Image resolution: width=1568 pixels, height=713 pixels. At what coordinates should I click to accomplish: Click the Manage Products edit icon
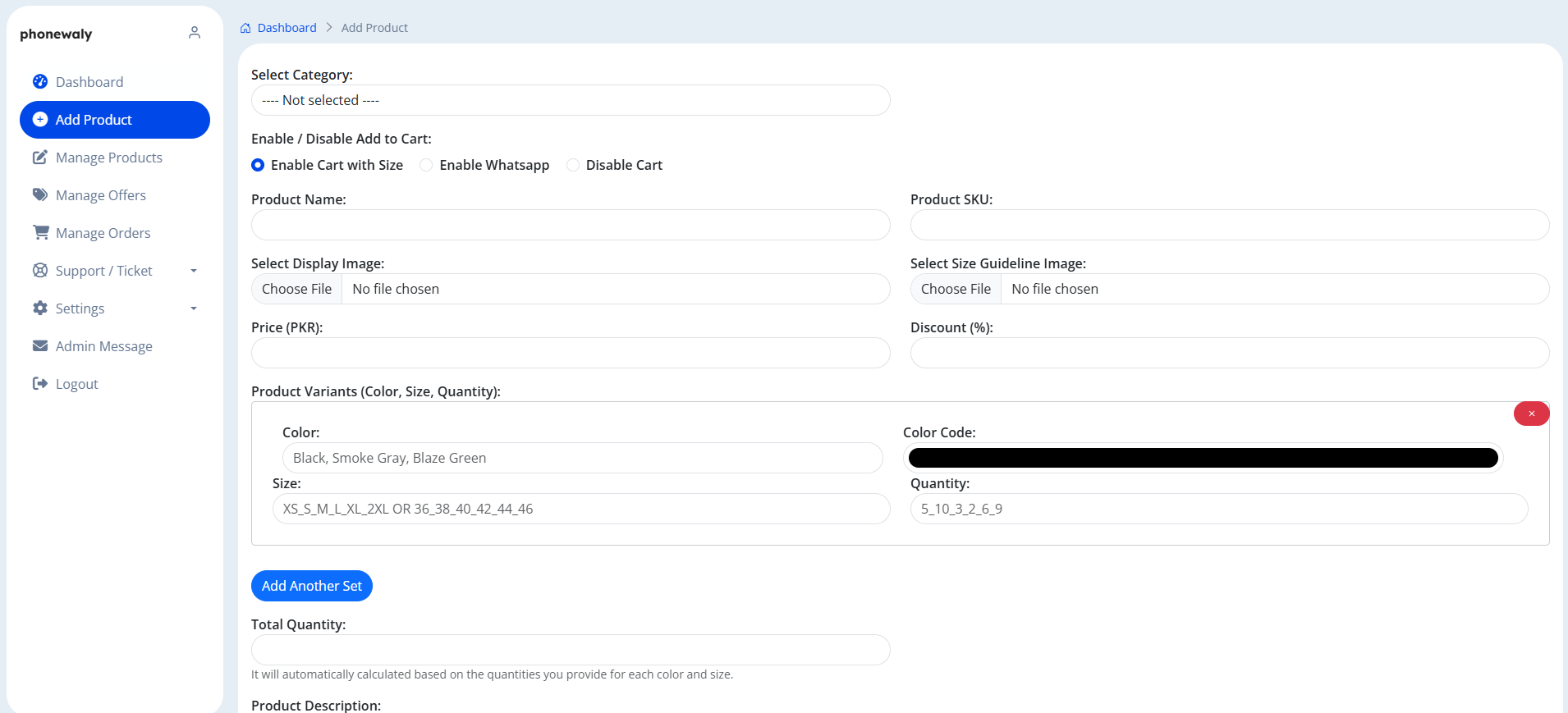coord(40,157)
